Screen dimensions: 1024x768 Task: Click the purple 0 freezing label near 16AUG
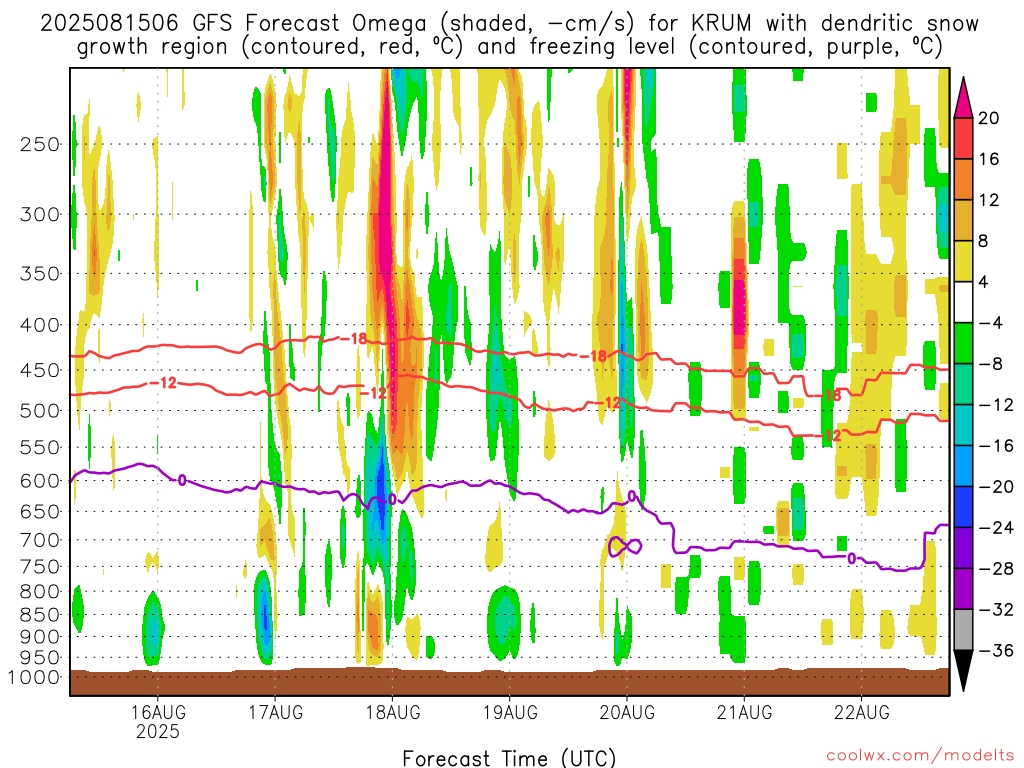[182, 481]
